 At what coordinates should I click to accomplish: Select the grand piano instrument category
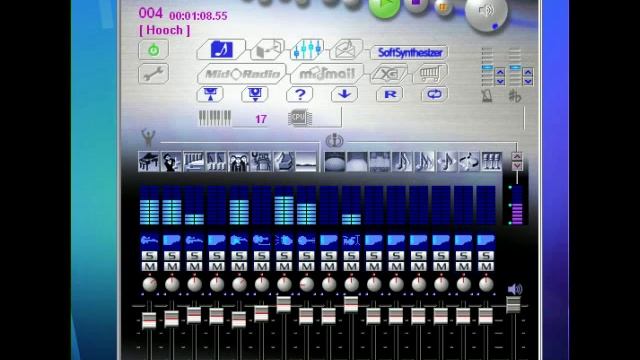pos(149,162)
